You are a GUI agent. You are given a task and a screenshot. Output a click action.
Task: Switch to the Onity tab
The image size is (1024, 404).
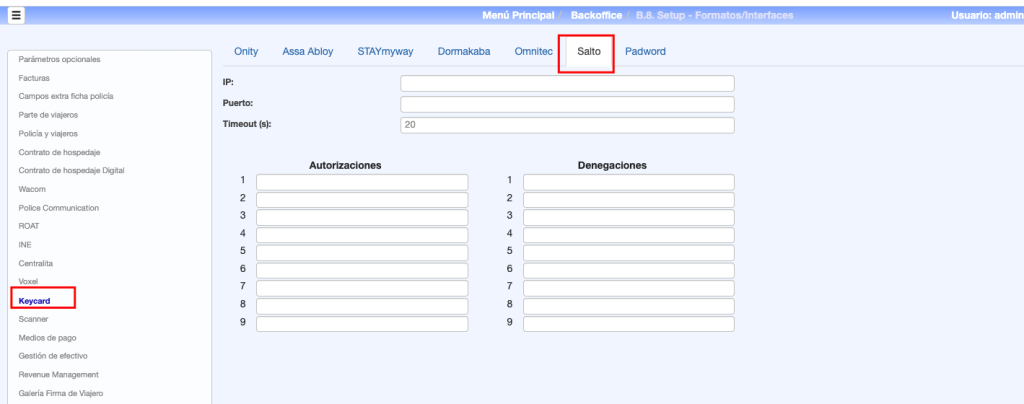245,51
